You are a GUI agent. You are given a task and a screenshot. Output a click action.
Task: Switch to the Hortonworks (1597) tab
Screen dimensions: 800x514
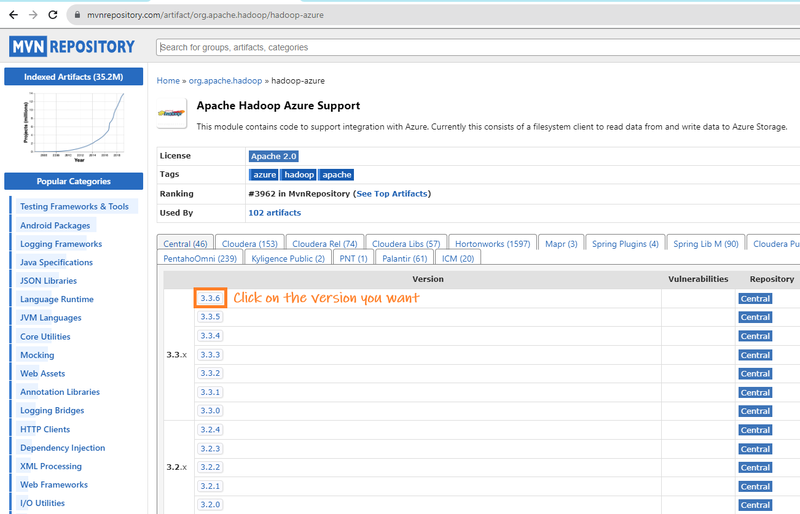[x=492, y=243]
